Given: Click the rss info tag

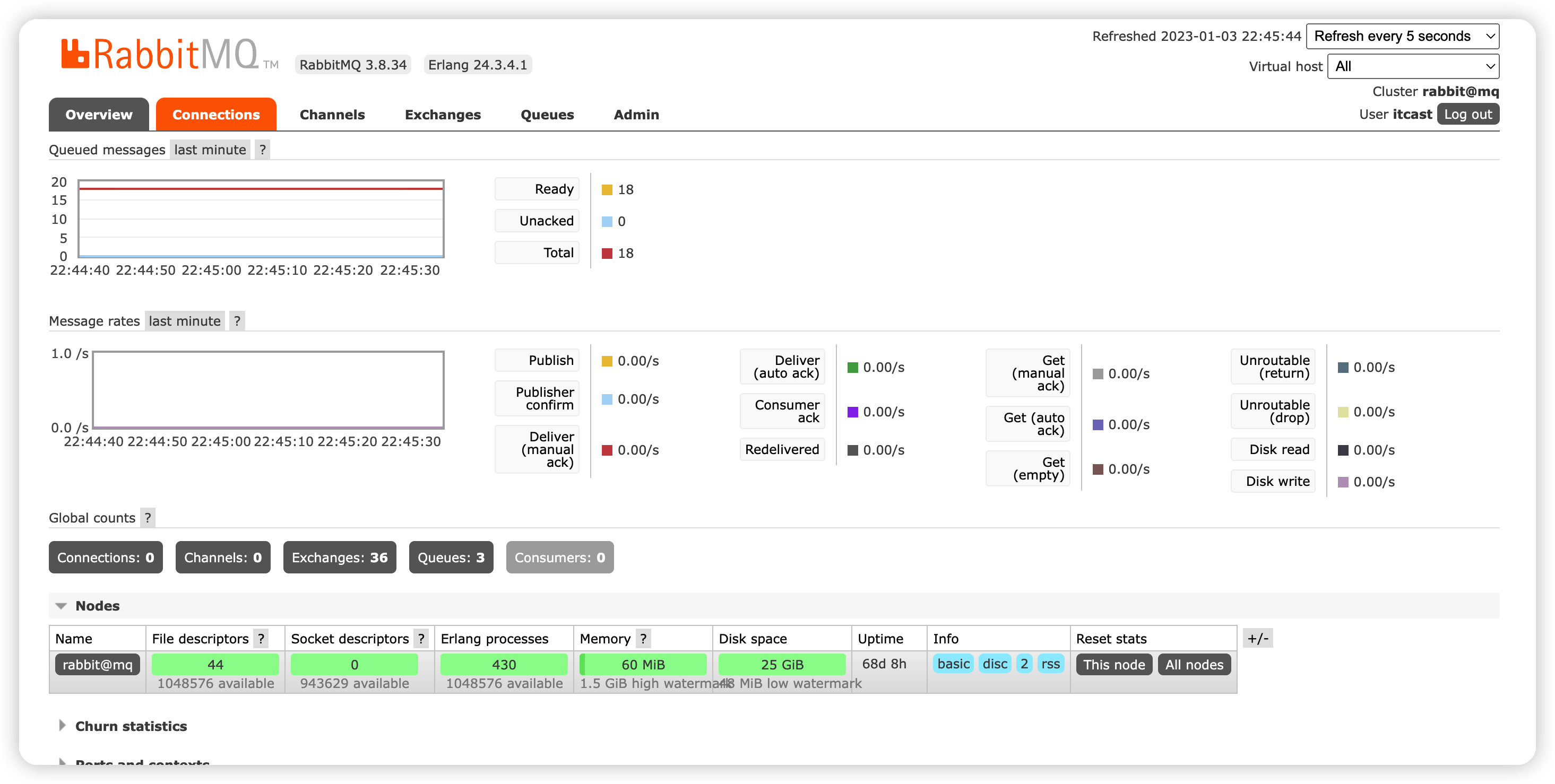Looking at the screenshot, I should (x=1050, y=664).
